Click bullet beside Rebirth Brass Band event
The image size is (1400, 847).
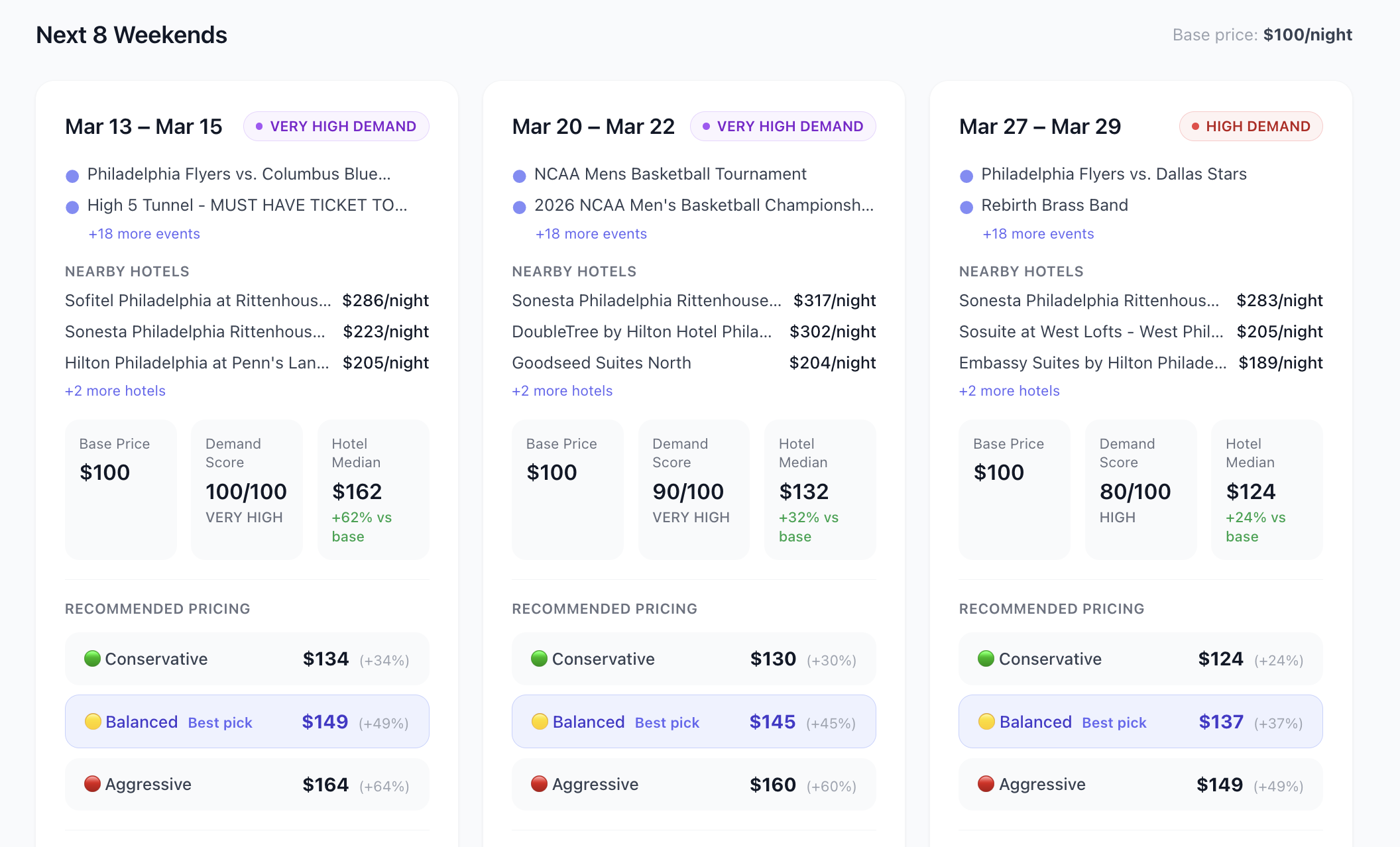pos(966,207)
